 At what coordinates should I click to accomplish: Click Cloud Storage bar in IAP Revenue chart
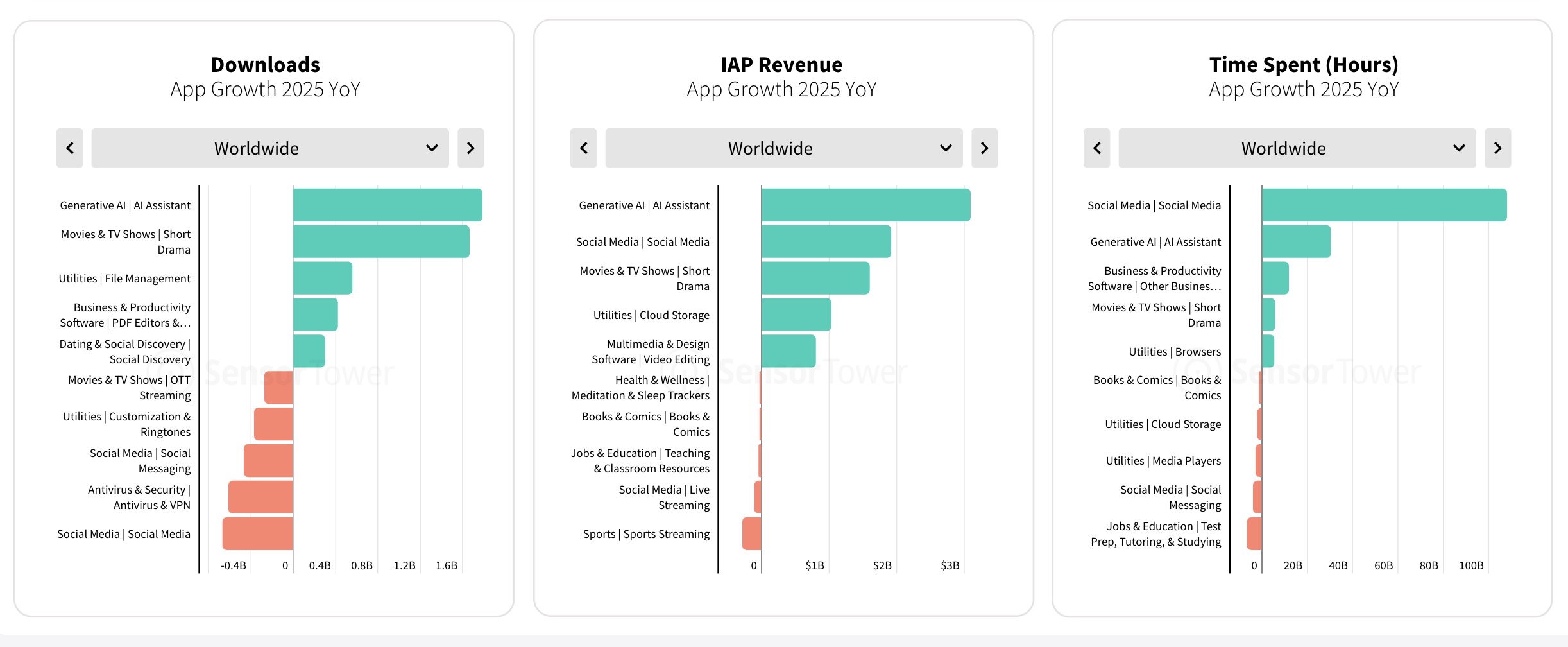point(796,315)
